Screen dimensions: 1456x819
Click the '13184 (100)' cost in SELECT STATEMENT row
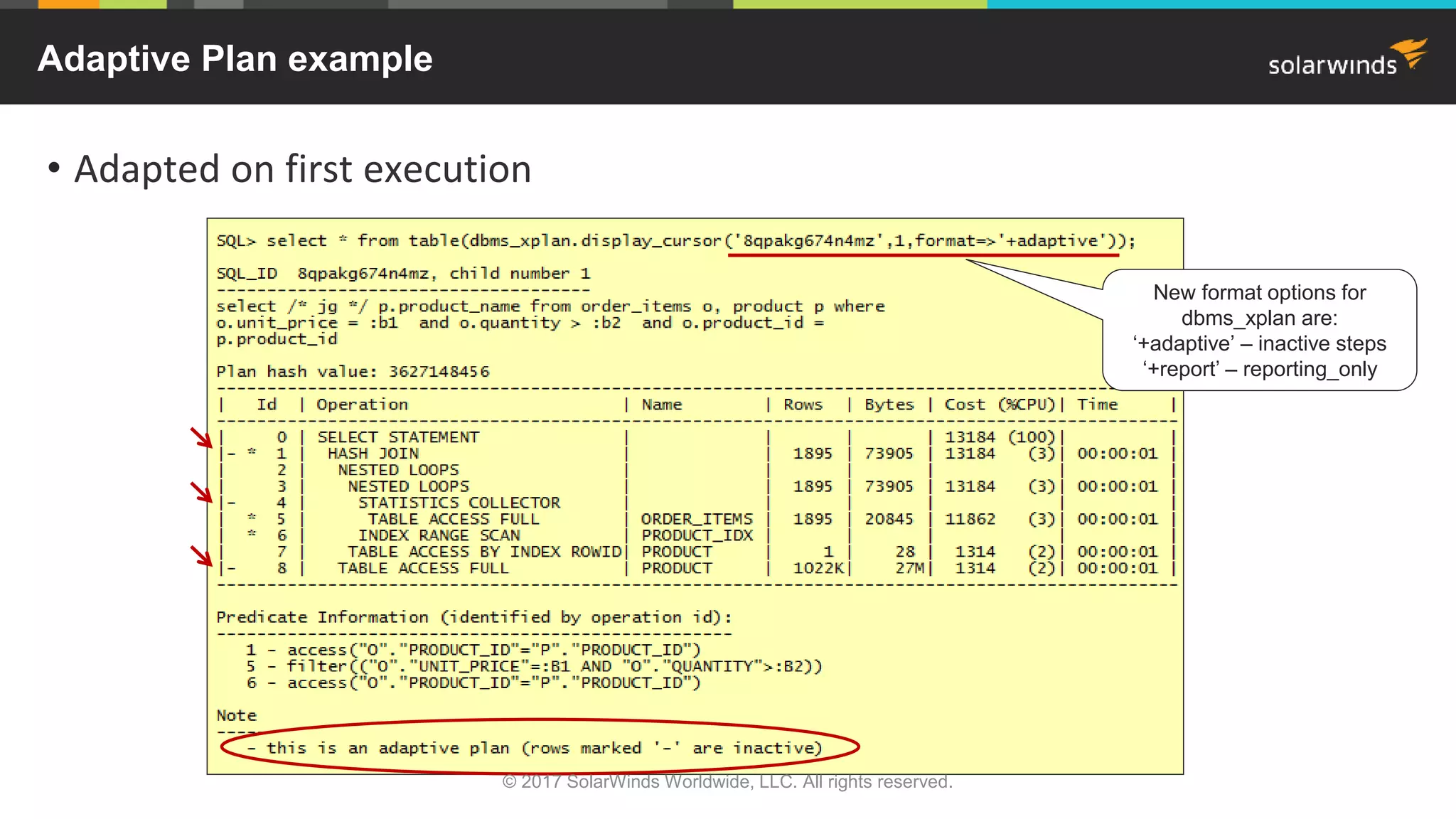(1000, 437)
